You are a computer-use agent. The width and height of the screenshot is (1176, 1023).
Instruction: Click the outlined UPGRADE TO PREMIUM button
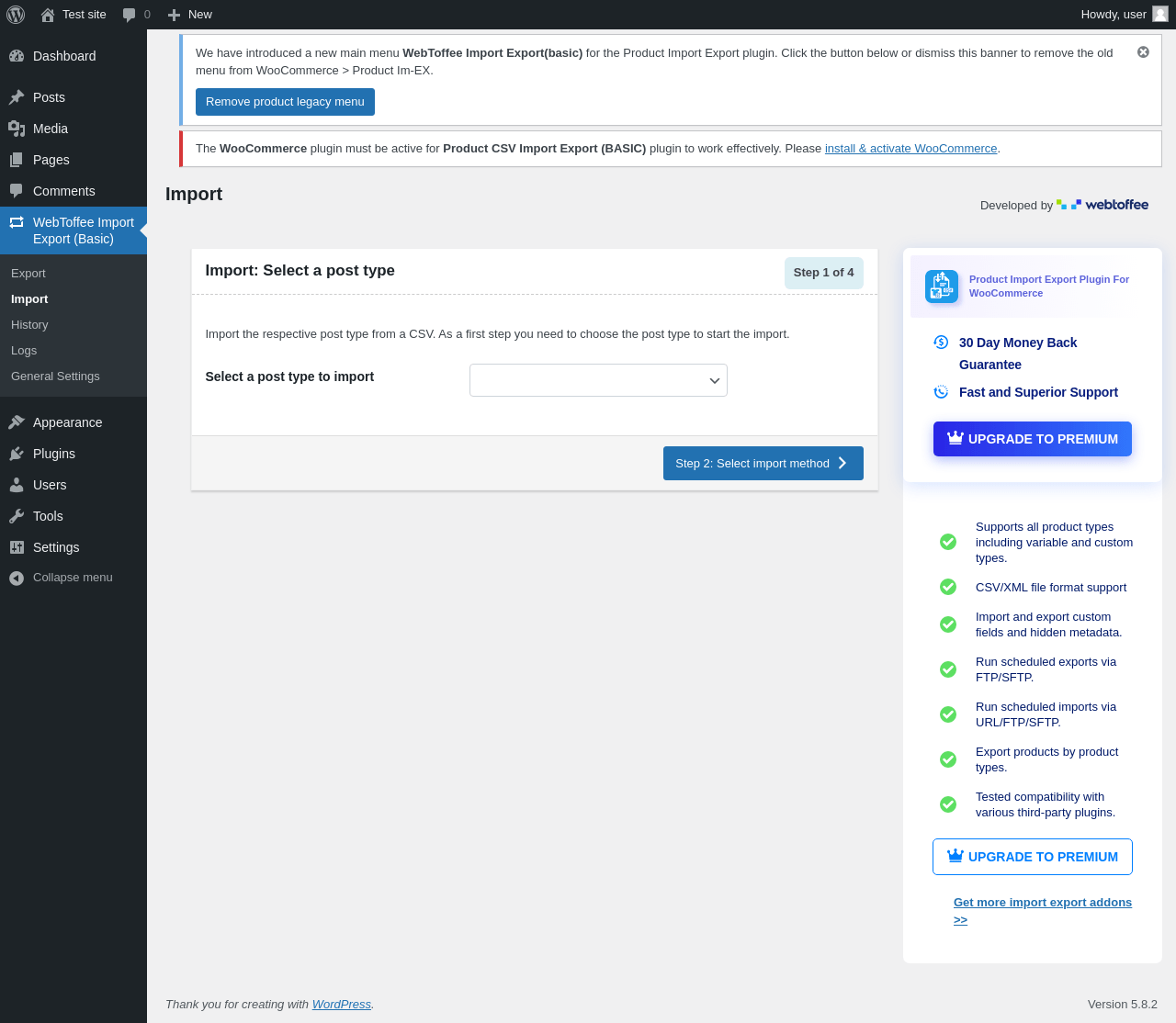pyautogui.click(x=1033, y=857)
